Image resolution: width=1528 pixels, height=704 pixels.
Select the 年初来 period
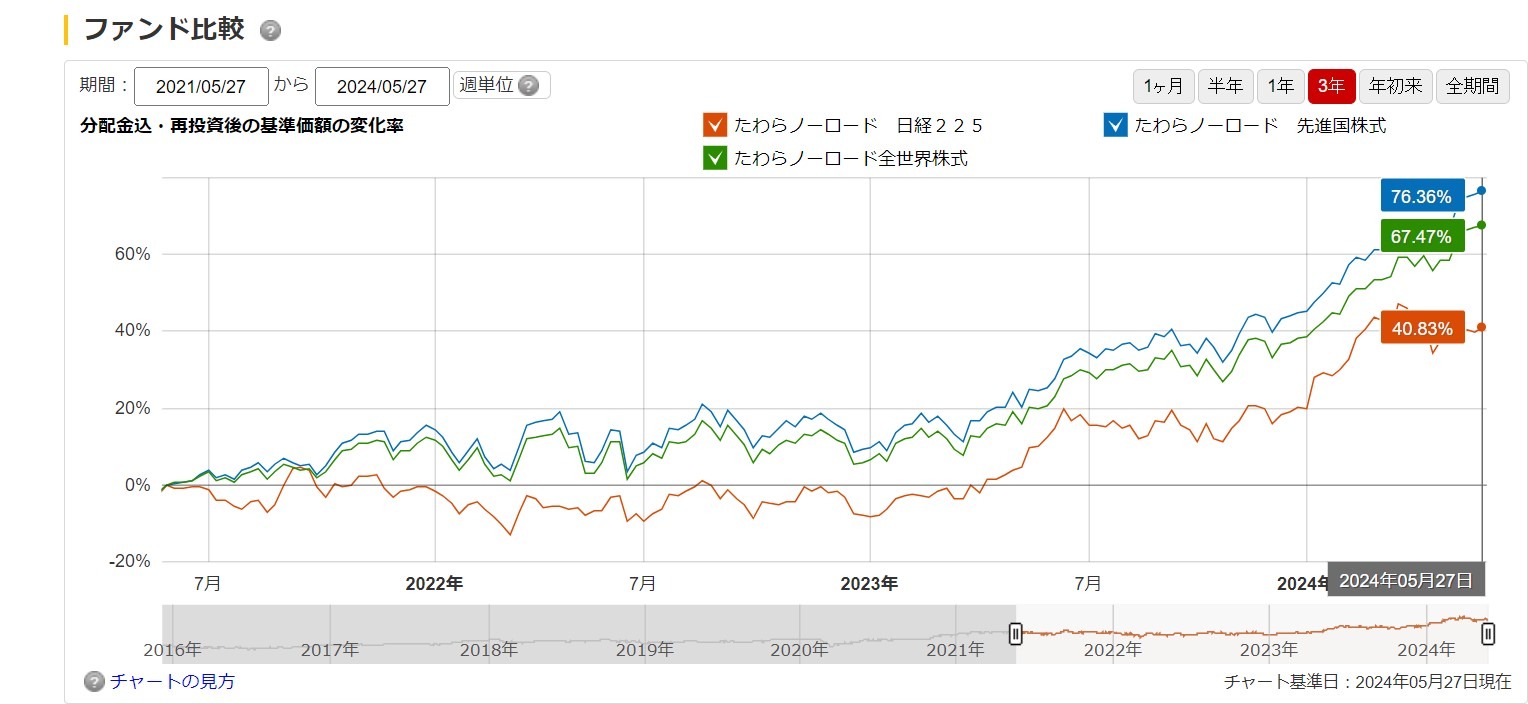coord(1395,86)
